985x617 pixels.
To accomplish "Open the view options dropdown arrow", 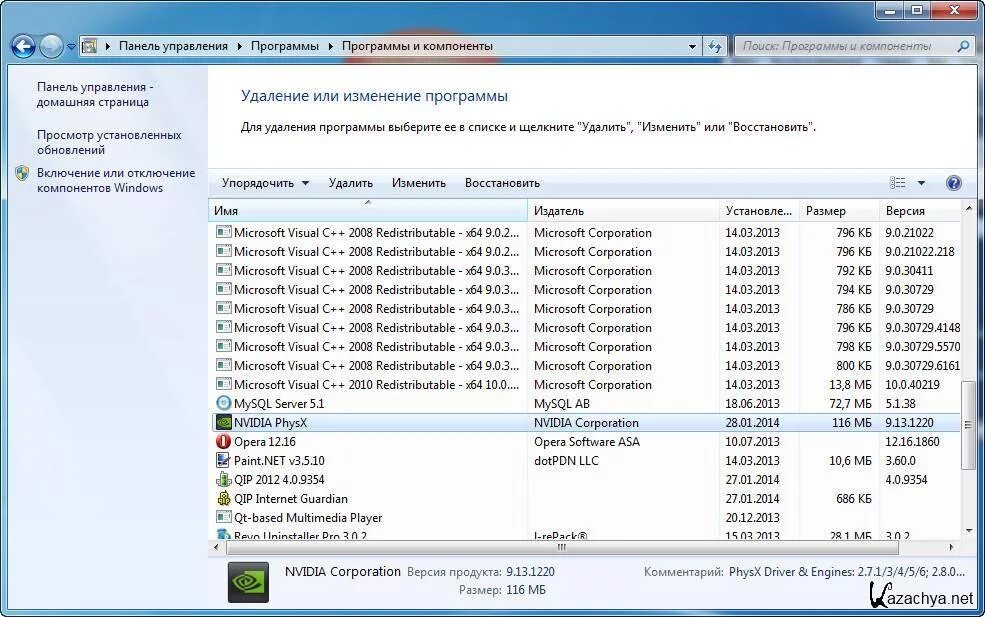I will [921, 183].
